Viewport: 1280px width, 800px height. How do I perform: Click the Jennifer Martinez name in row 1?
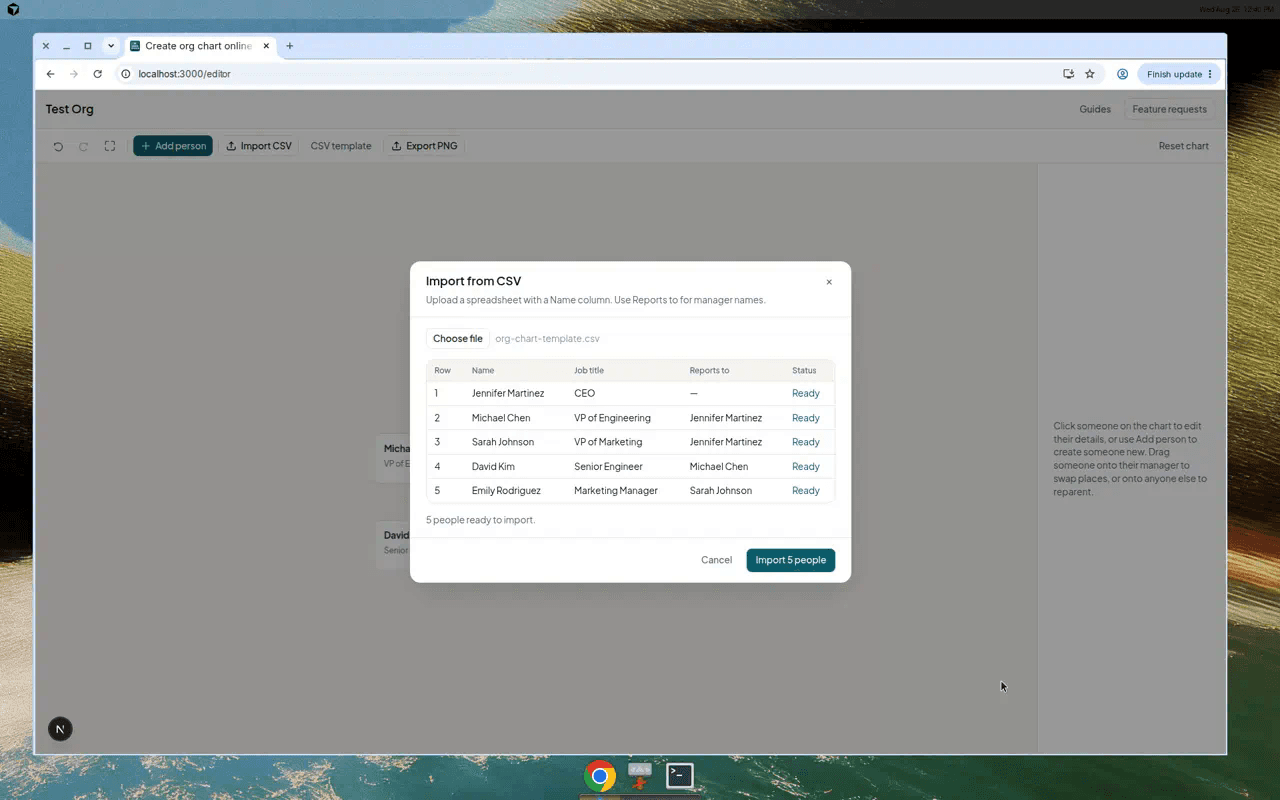coord(508,393)
